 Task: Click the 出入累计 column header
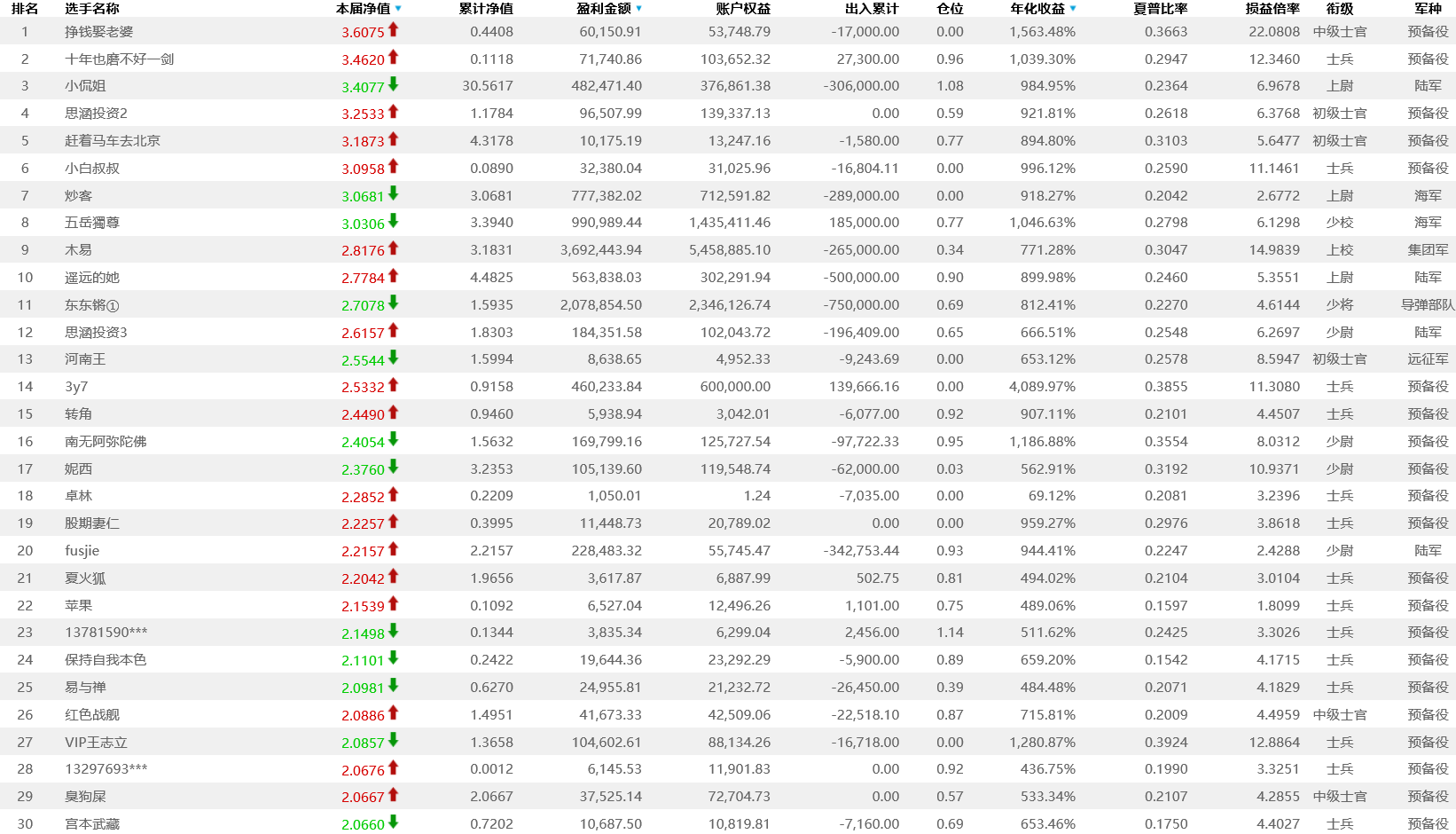point(872,9)
